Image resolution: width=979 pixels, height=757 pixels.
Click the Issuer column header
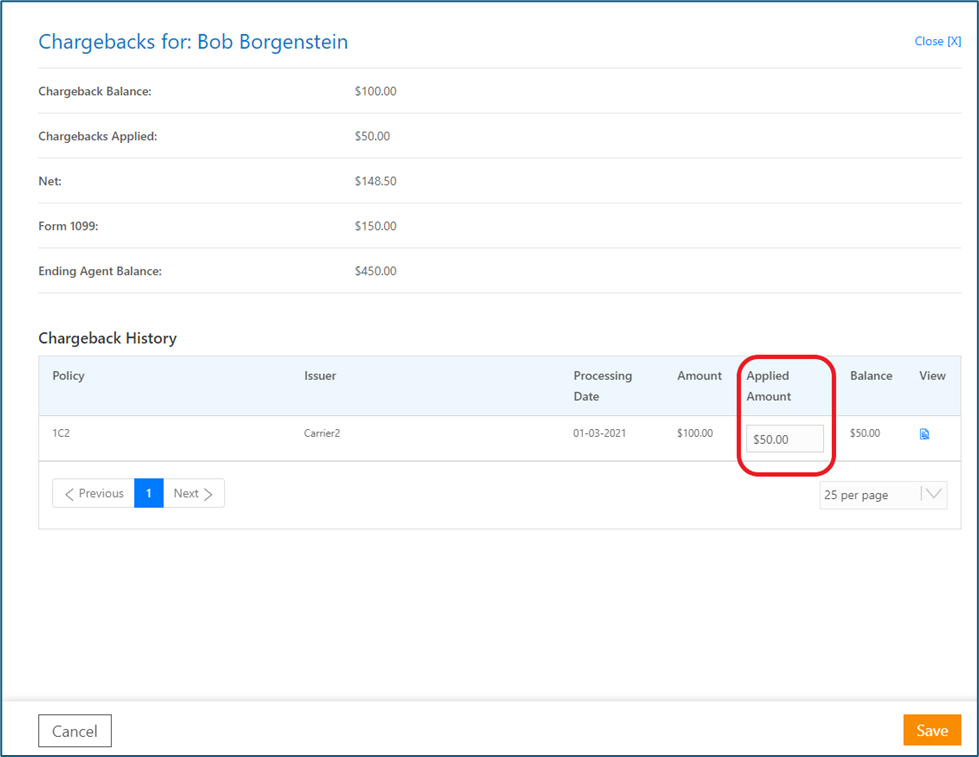[320, 375]
